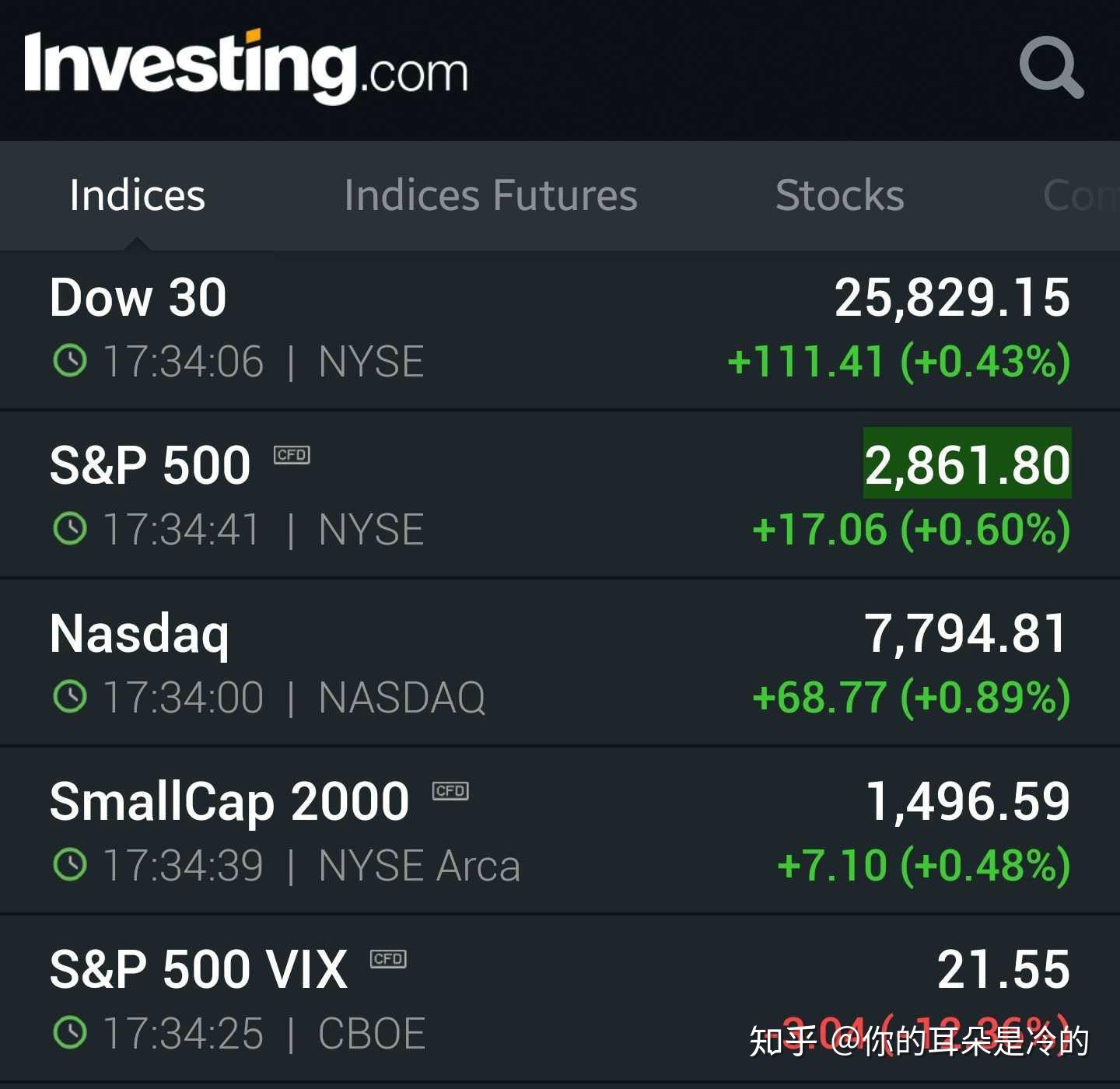
Task: Click the clock icon in S&P 500 row
Action: click(70, 529)
